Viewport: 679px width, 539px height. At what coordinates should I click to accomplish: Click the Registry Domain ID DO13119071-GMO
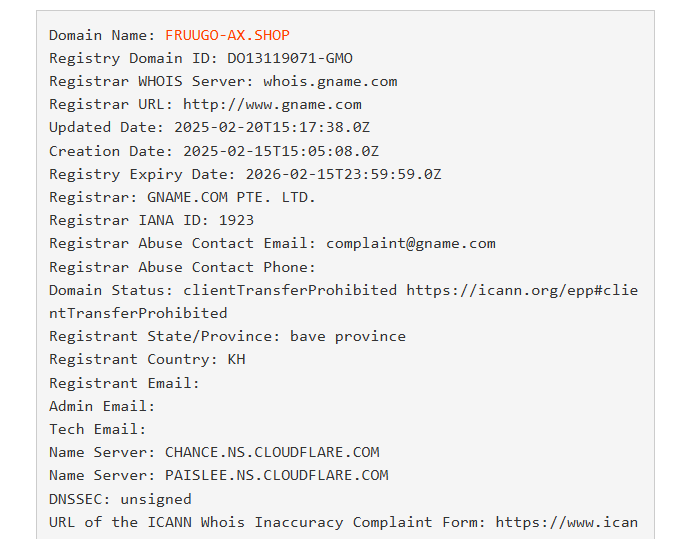coord(290,58)
